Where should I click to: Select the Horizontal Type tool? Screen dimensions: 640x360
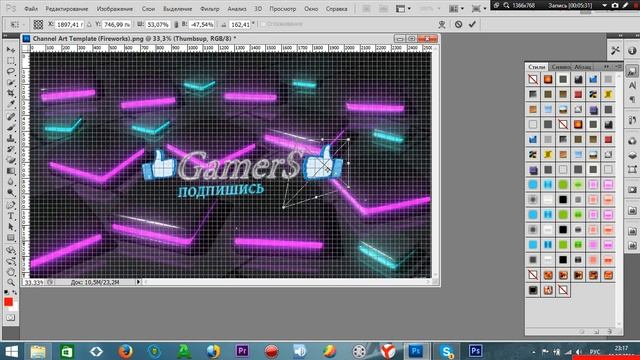click(11, 216)
